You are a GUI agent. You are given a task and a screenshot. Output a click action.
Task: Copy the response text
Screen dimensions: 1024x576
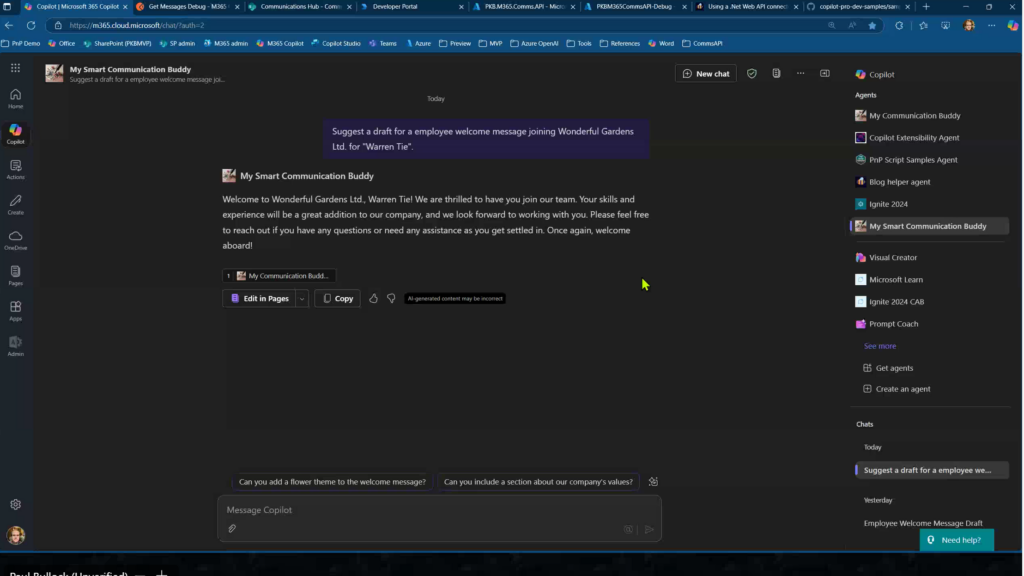(338, 298)
